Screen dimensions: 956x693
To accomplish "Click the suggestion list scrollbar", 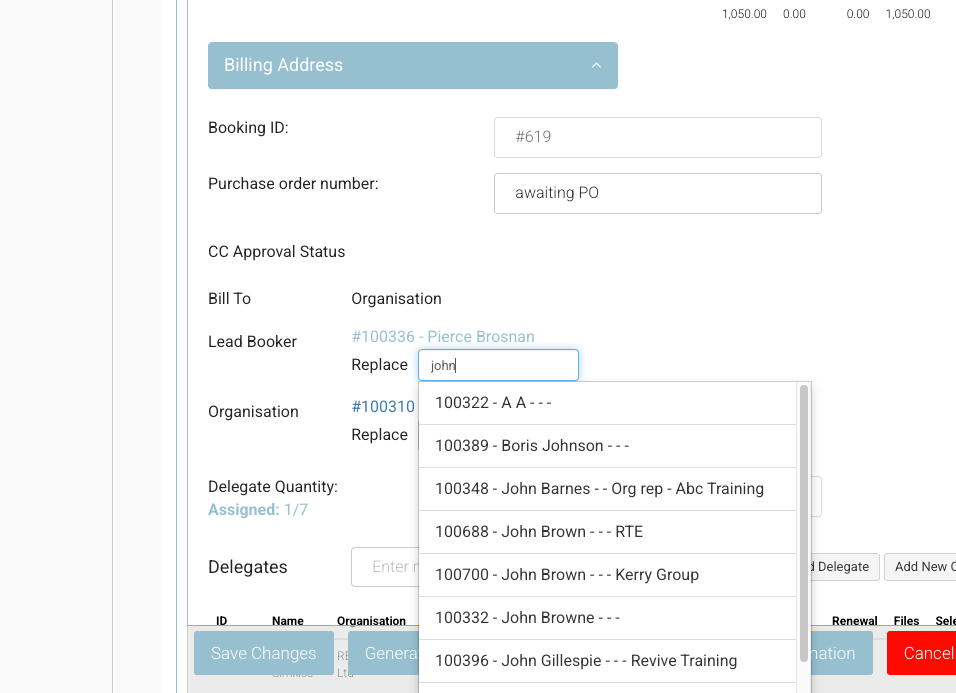I will click(804, 523).
